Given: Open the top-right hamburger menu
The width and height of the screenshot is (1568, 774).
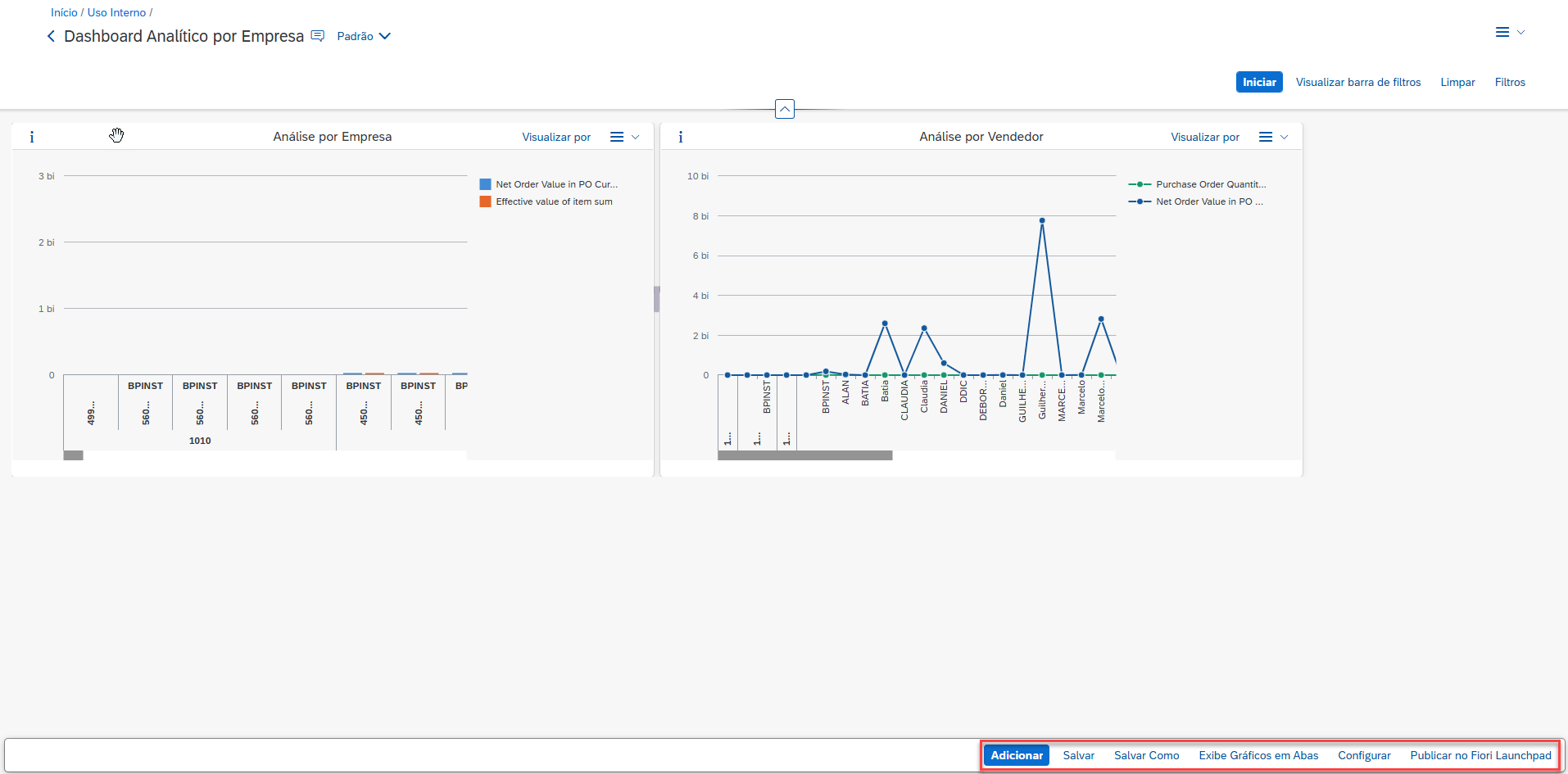Looking at the screenshot, I should pyautogui.click(x=1508, y=33).
